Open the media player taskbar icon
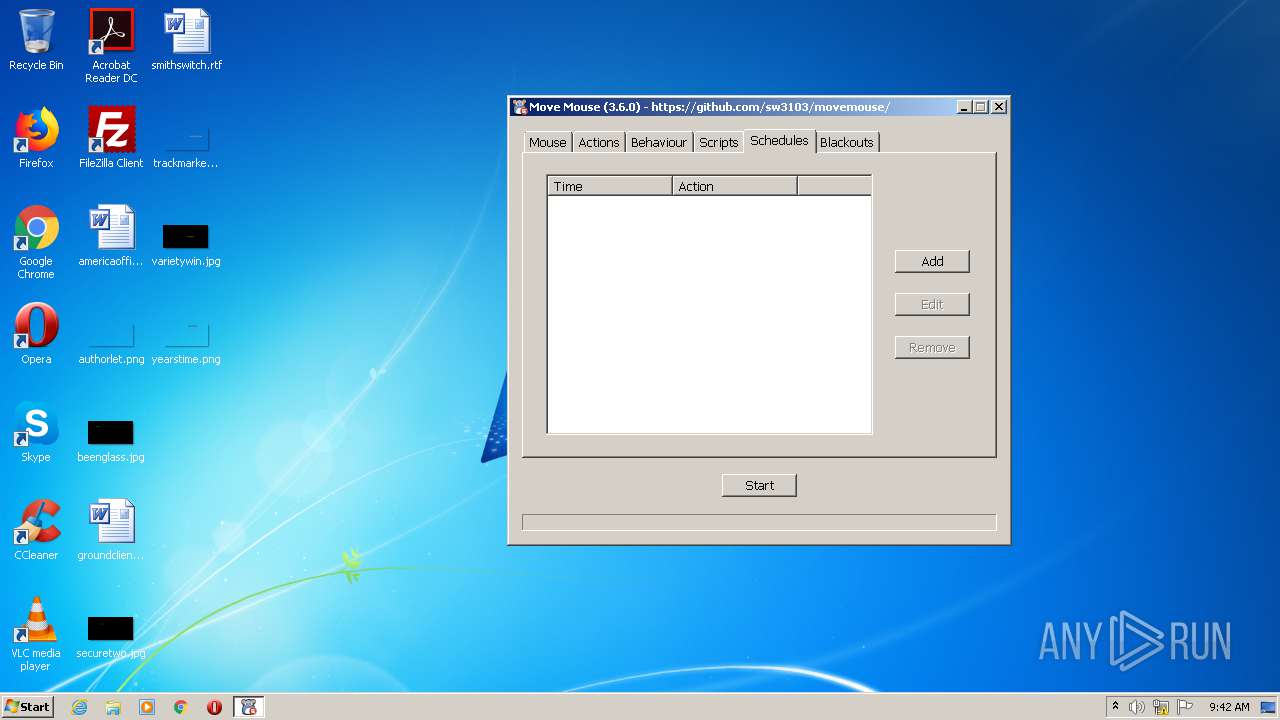The width and height of the screenshot is (1280, 720). click(147, 707)
